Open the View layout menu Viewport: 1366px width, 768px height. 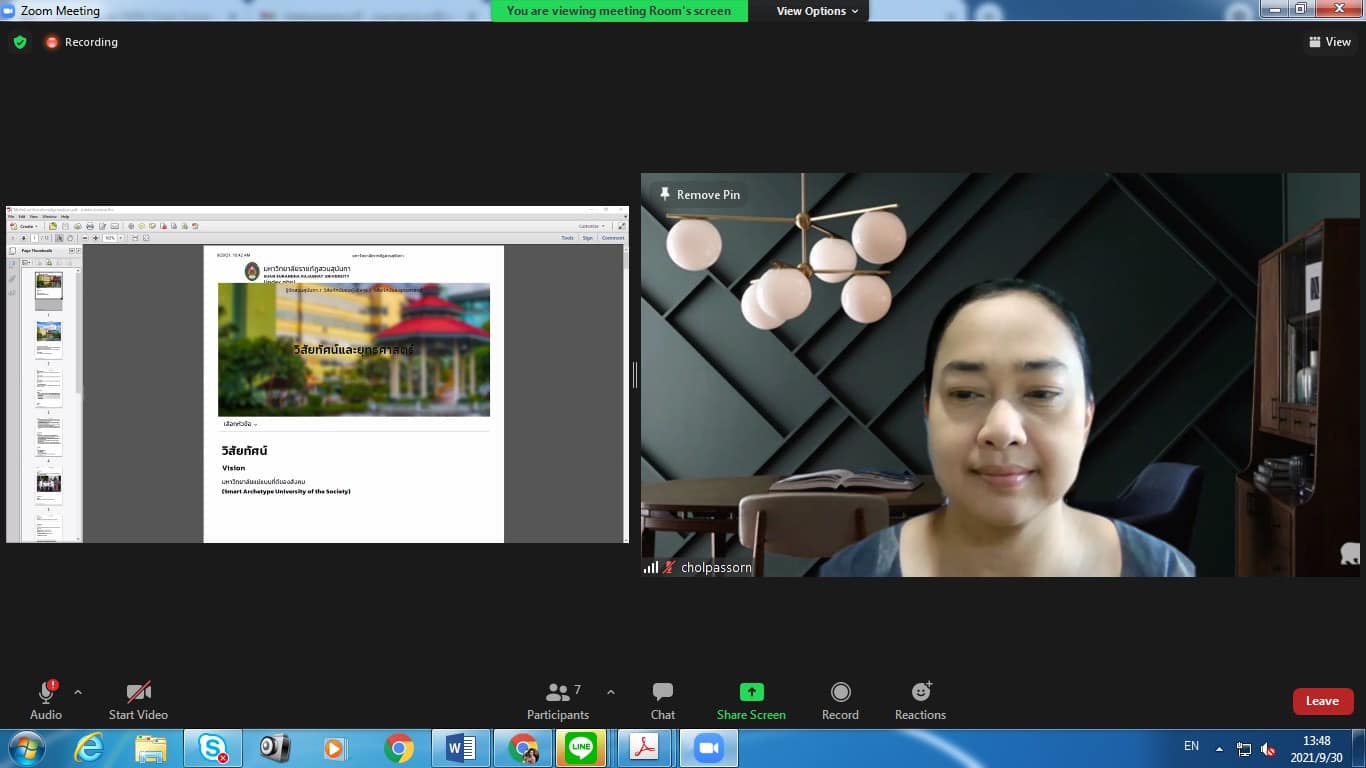[x=1329, y=42]
